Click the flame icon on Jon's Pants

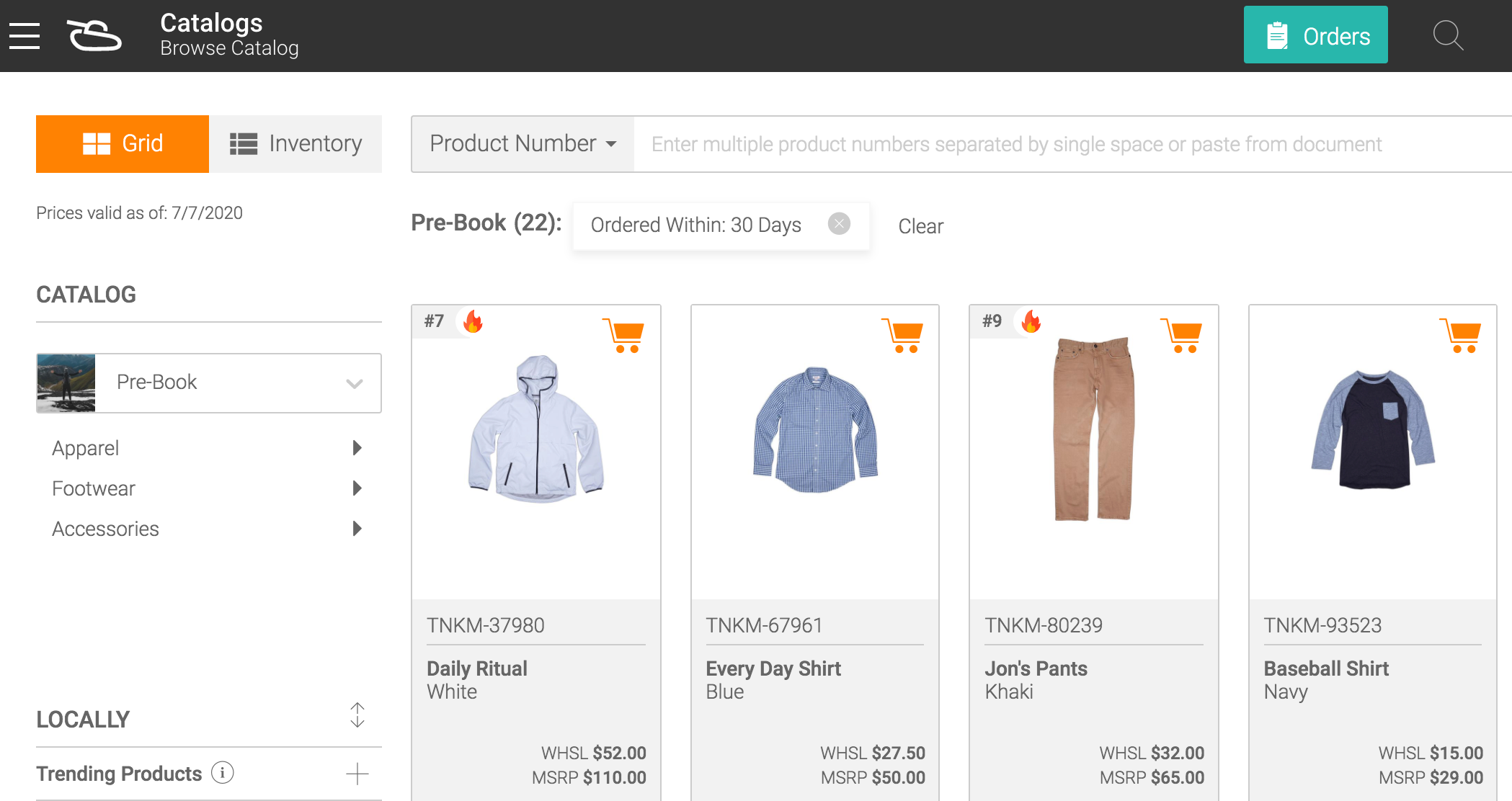[x=1031, y=321]
